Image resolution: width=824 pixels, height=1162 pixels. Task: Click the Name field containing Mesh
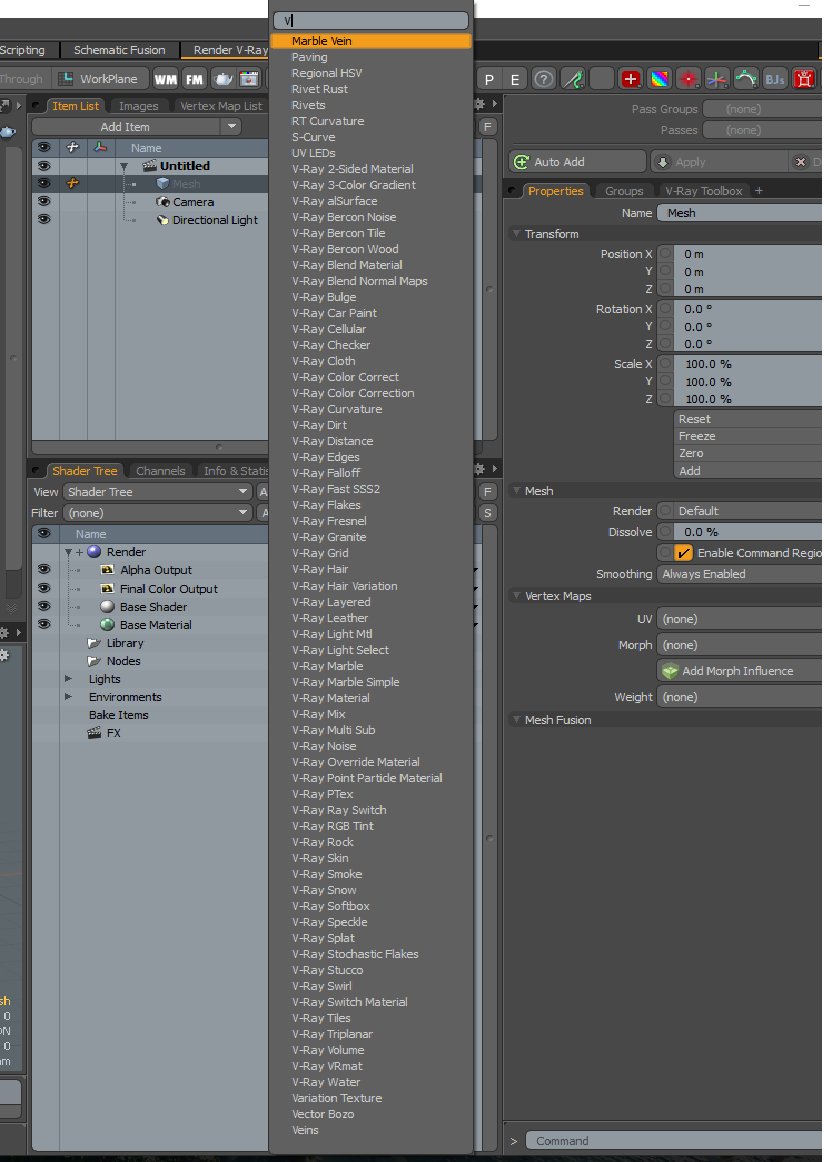(x=740, y=213)
